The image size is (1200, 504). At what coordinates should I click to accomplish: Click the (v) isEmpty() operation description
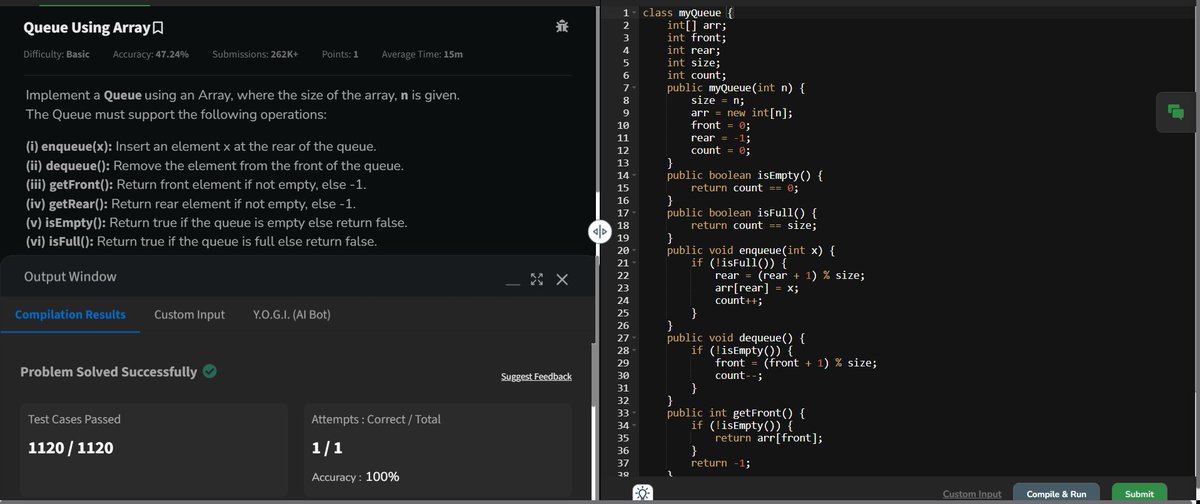pos(216,223)
